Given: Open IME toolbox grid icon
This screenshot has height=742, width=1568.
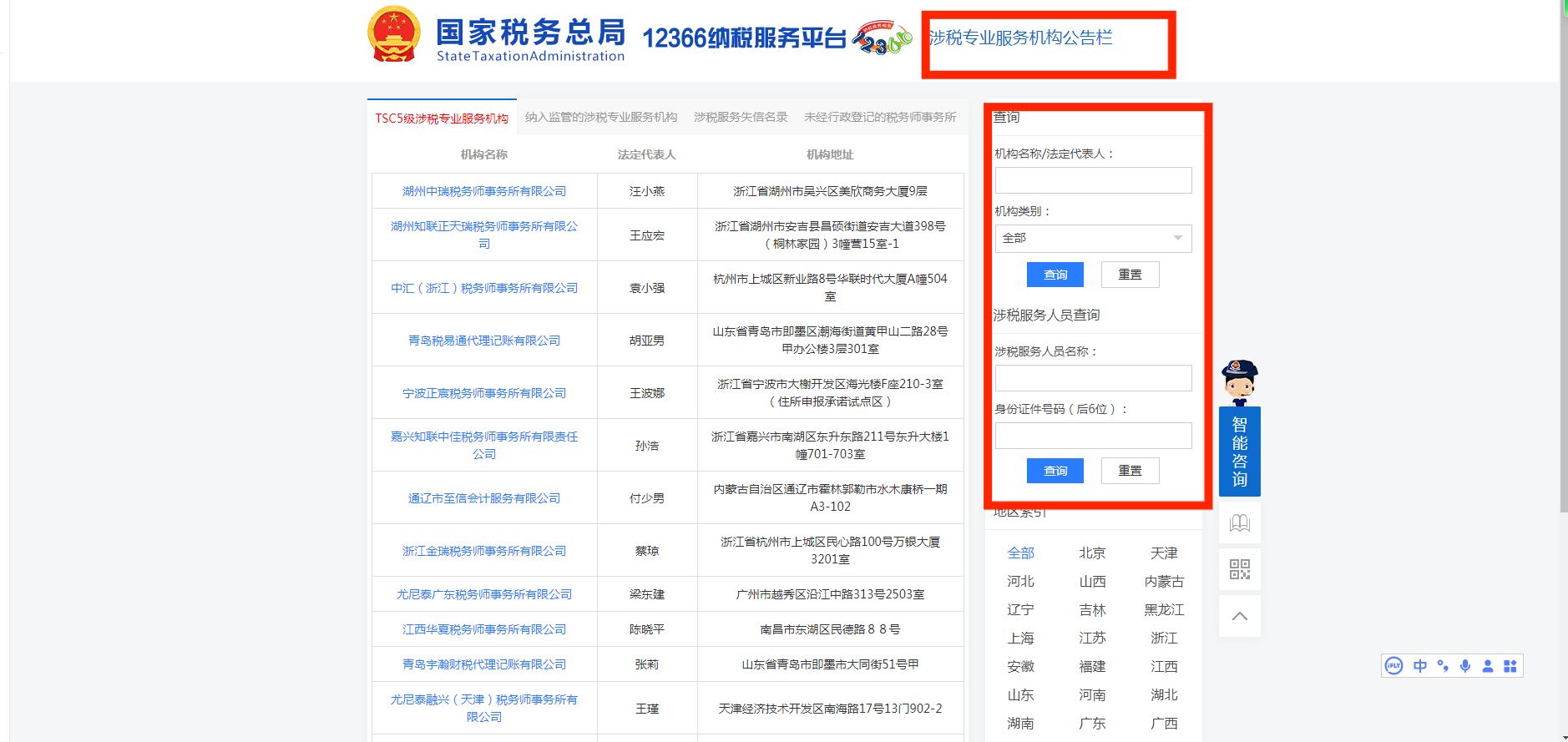Looking at the screenshot, I should (1510, 666).
